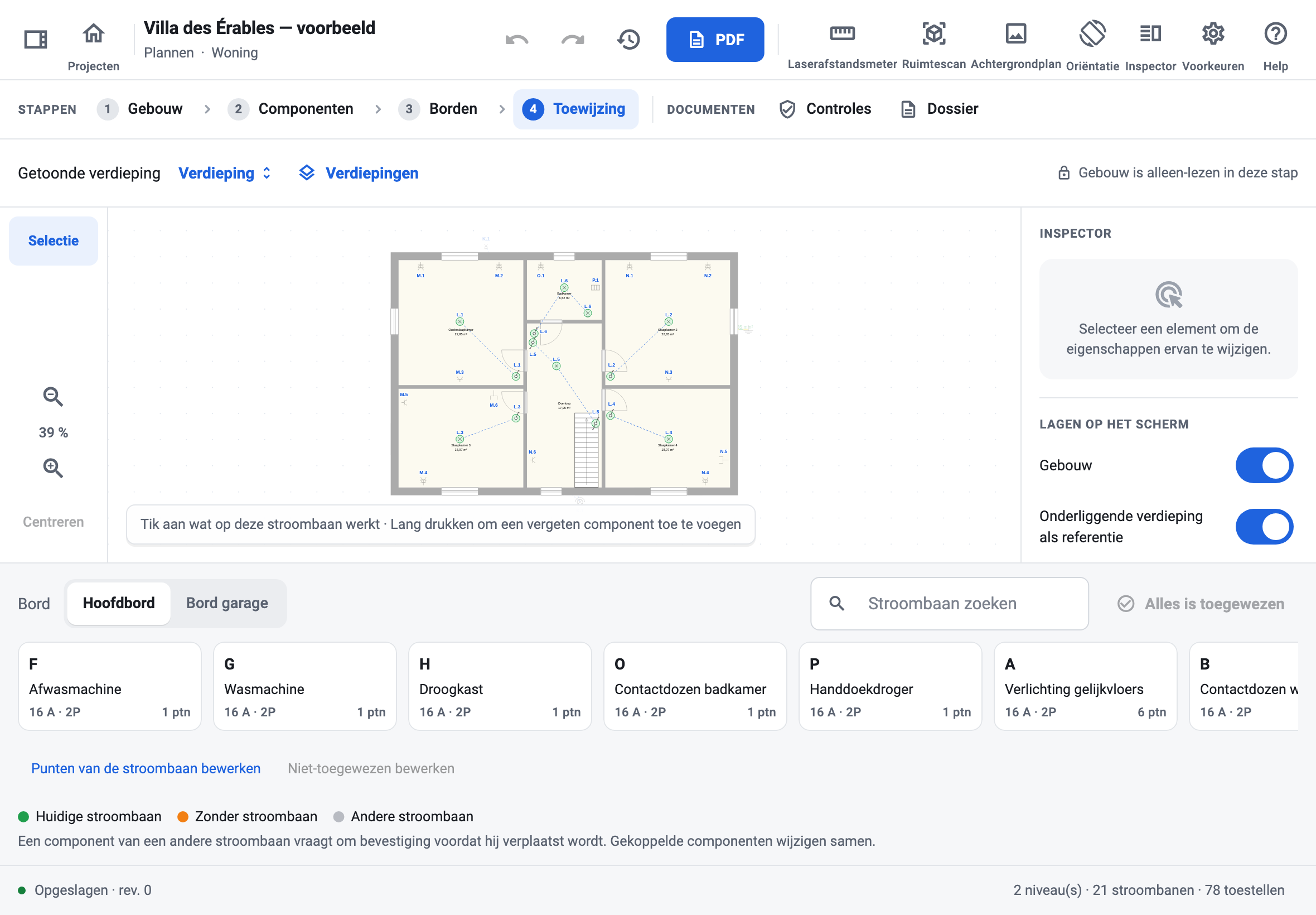Toggle the sidebar panel icon

[36, 39]
